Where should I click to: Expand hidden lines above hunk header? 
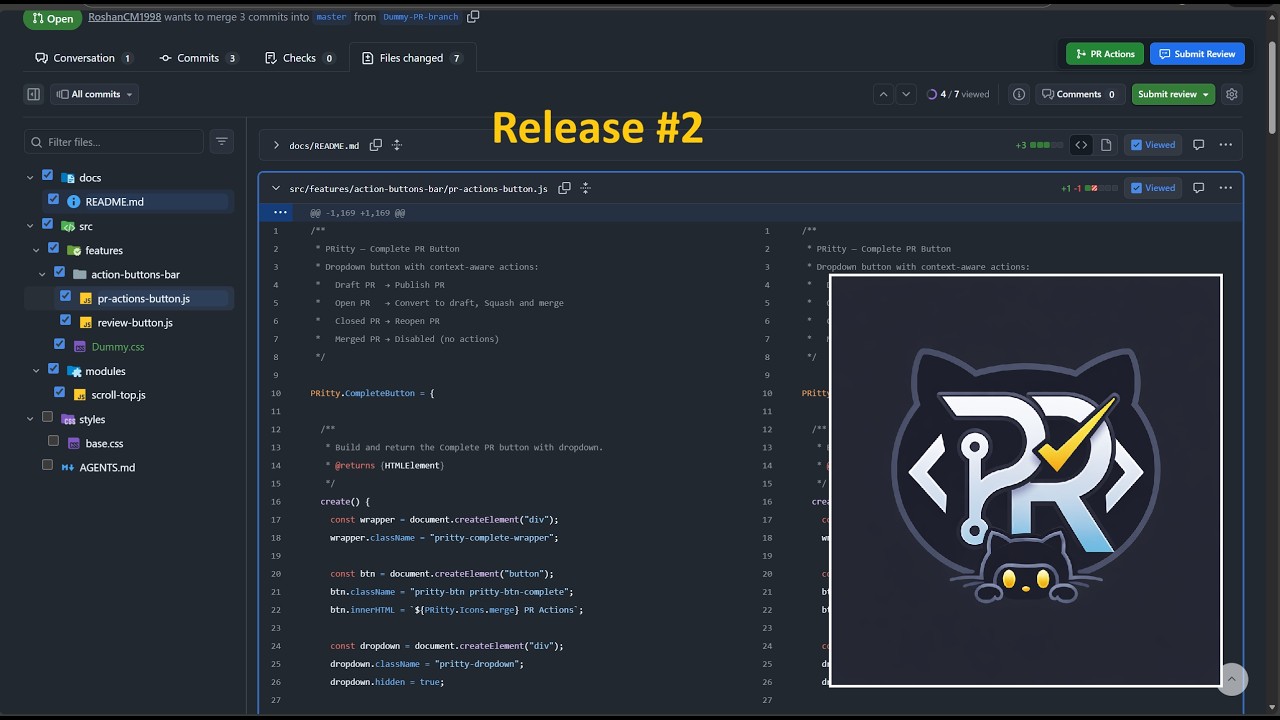[280, 212]
